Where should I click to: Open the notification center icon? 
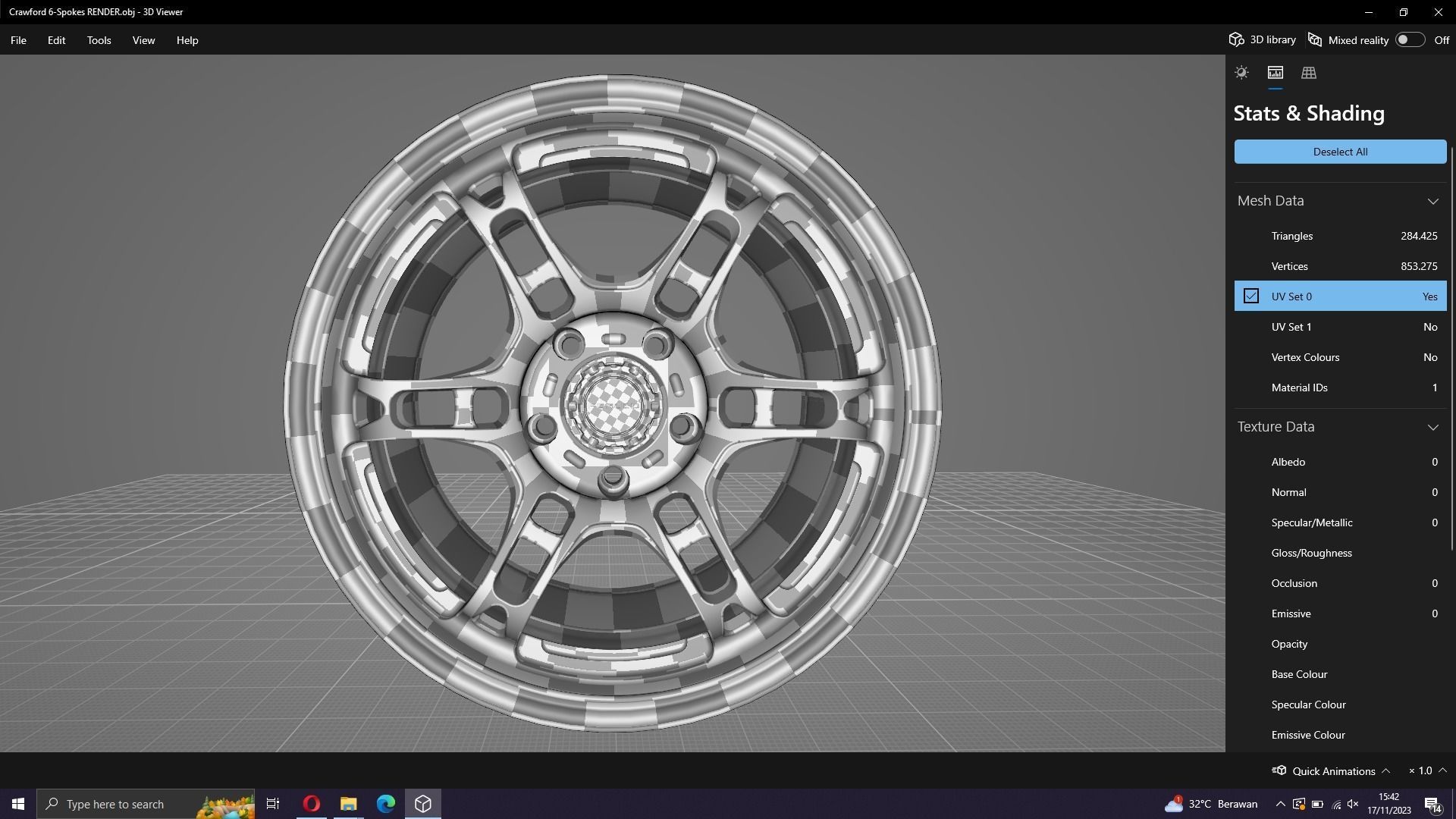click(x=1432, y=804)
